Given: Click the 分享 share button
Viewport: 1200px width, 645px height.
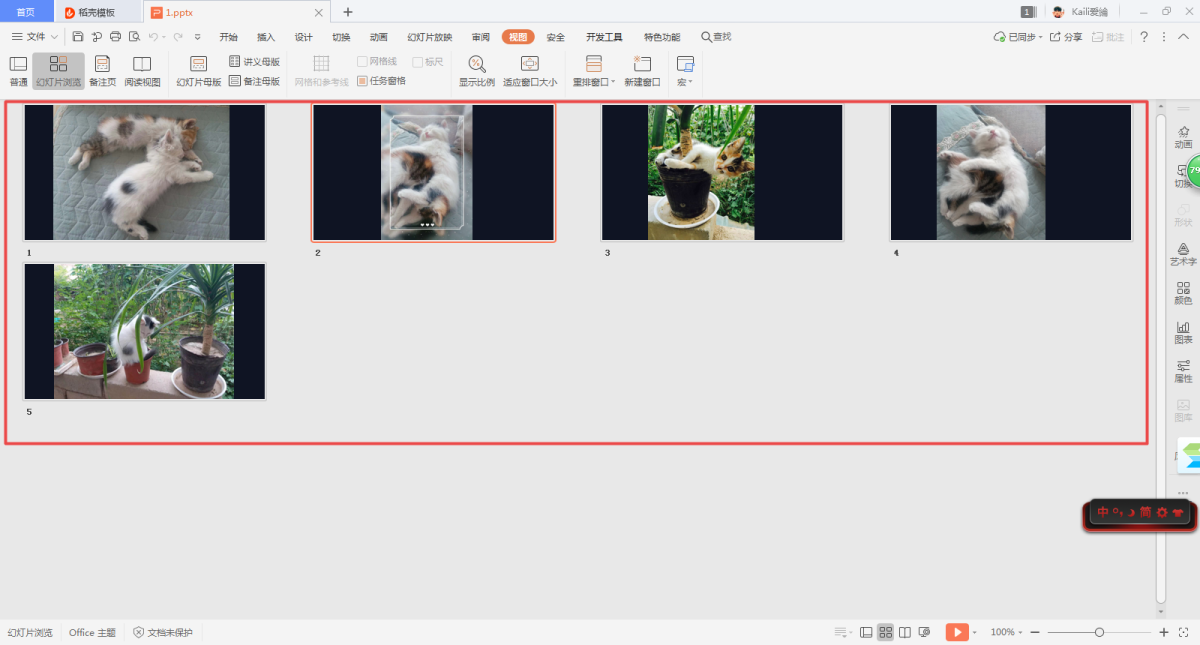Looking at the screenshot, I should click(1066, 37).
